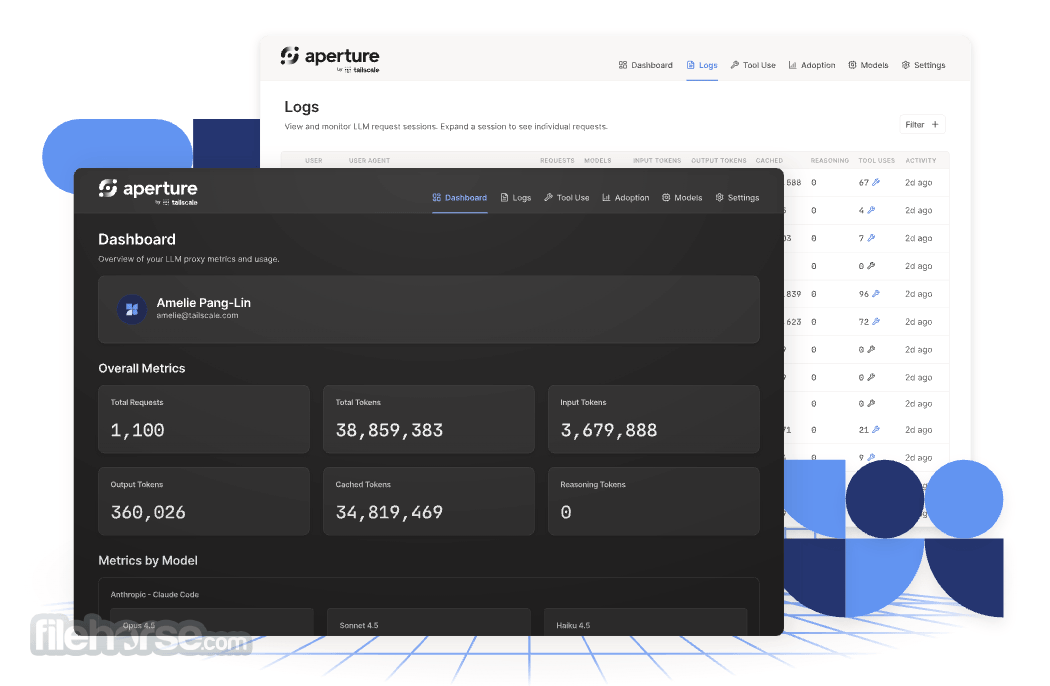Click Total Requests card showing 1,100
1050x686 pixels.
click(x=204, y=419)
